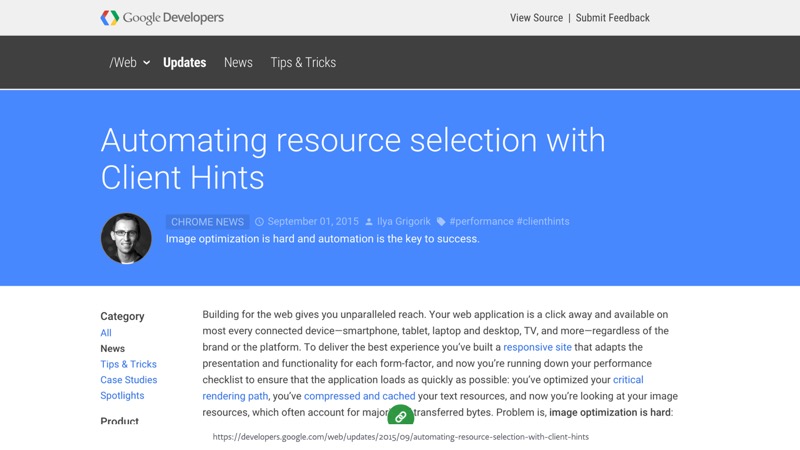
Task: Click the CHROME NEWS badge
Action: tap(207, 222)
